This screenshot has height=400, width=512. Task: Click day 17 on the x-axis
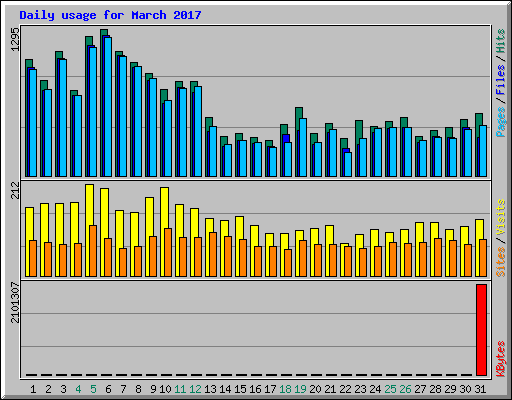point(270,389)
